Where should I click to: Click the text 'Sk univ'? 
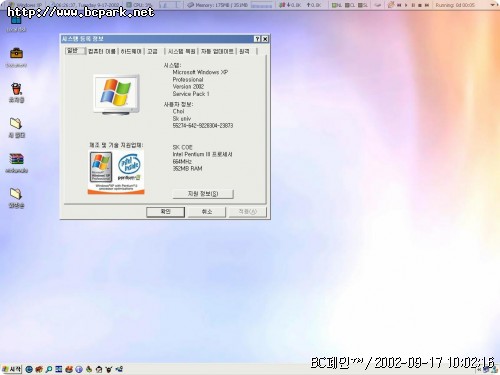[x=182, y=118]
